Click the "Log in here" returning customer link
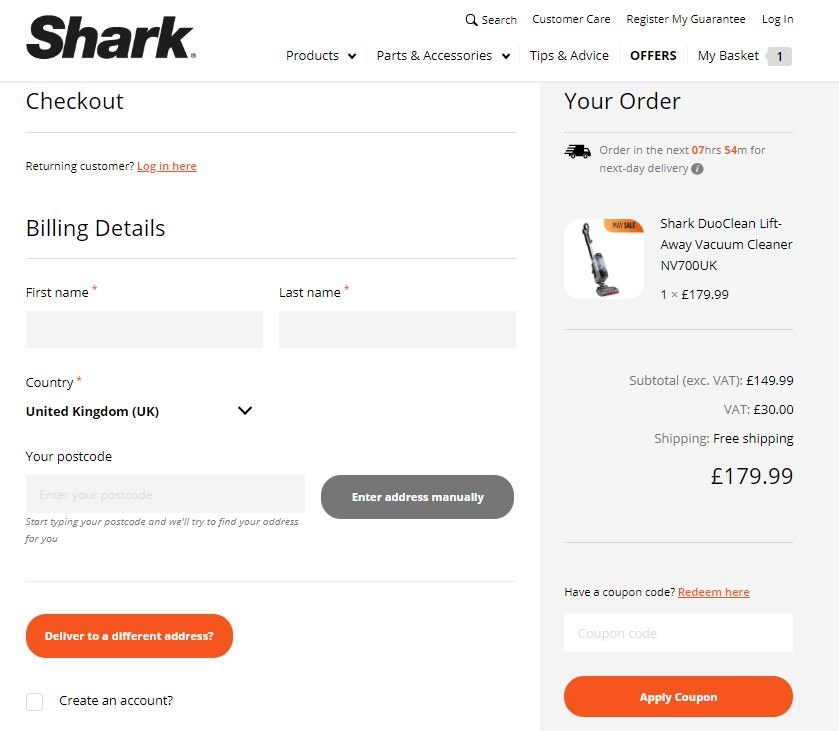This screenshot has width=839, height=731. coord(166,166)
